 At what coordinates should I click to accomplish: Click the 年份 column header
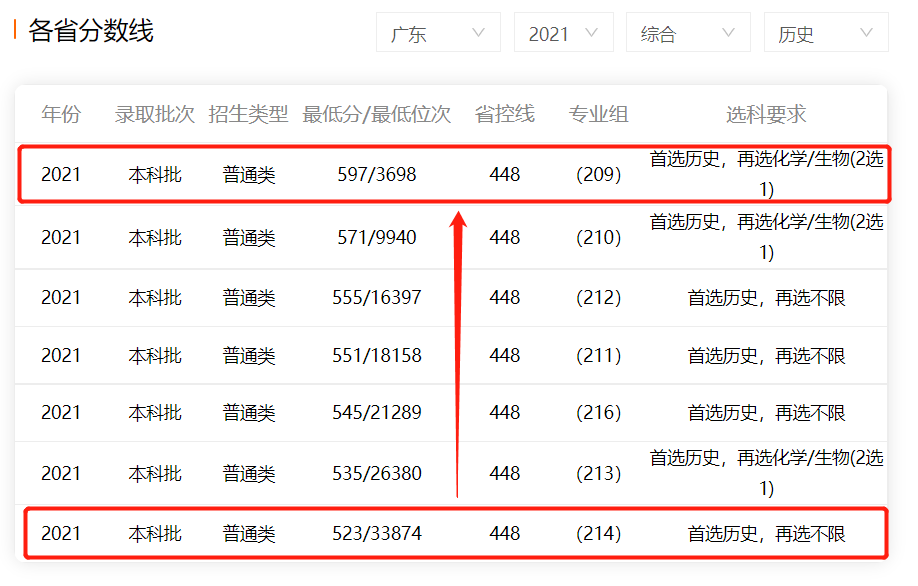[61, 114]
